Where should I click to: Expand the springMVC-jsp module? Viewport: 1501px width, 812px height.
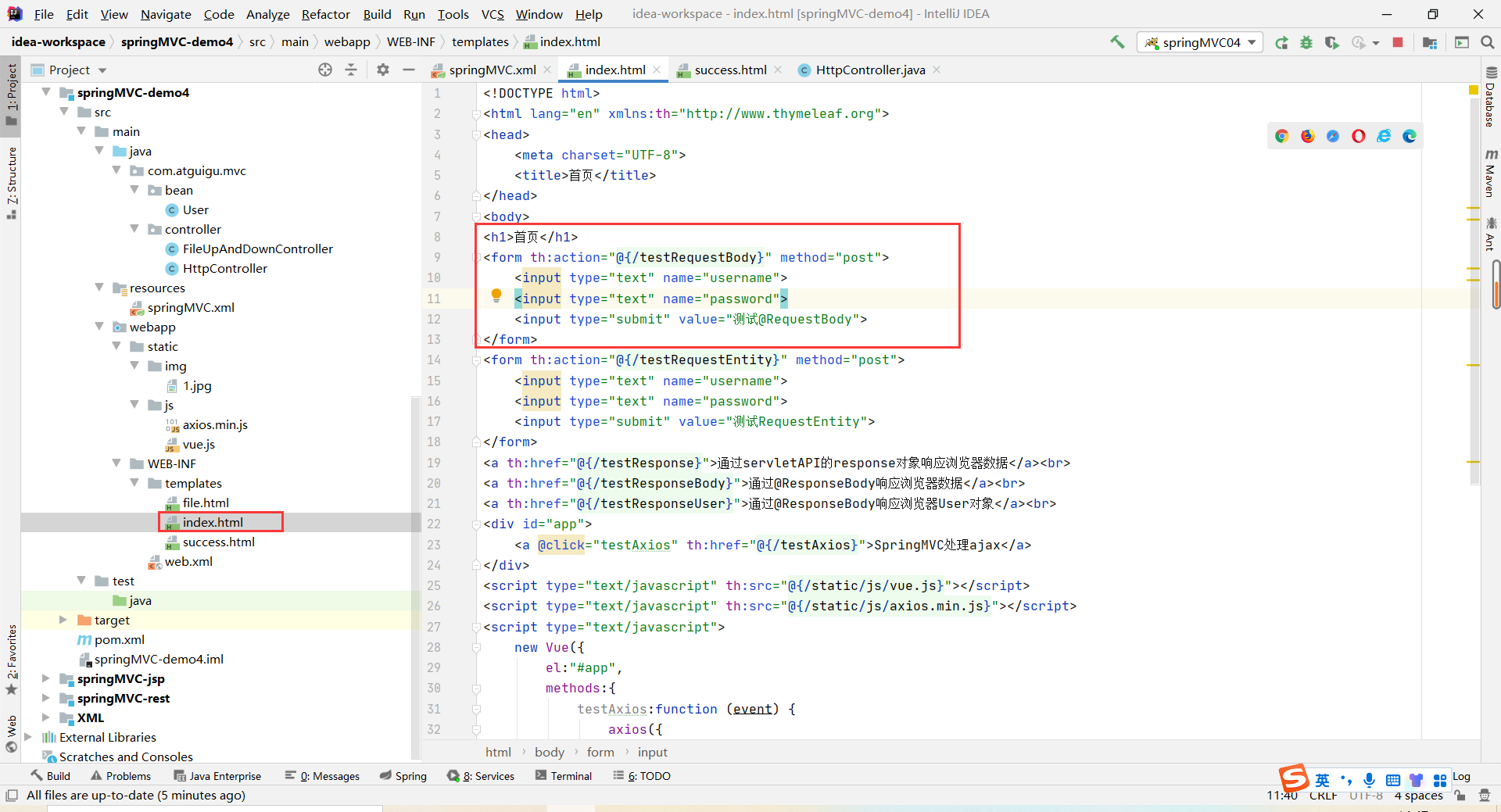[46, 678]
